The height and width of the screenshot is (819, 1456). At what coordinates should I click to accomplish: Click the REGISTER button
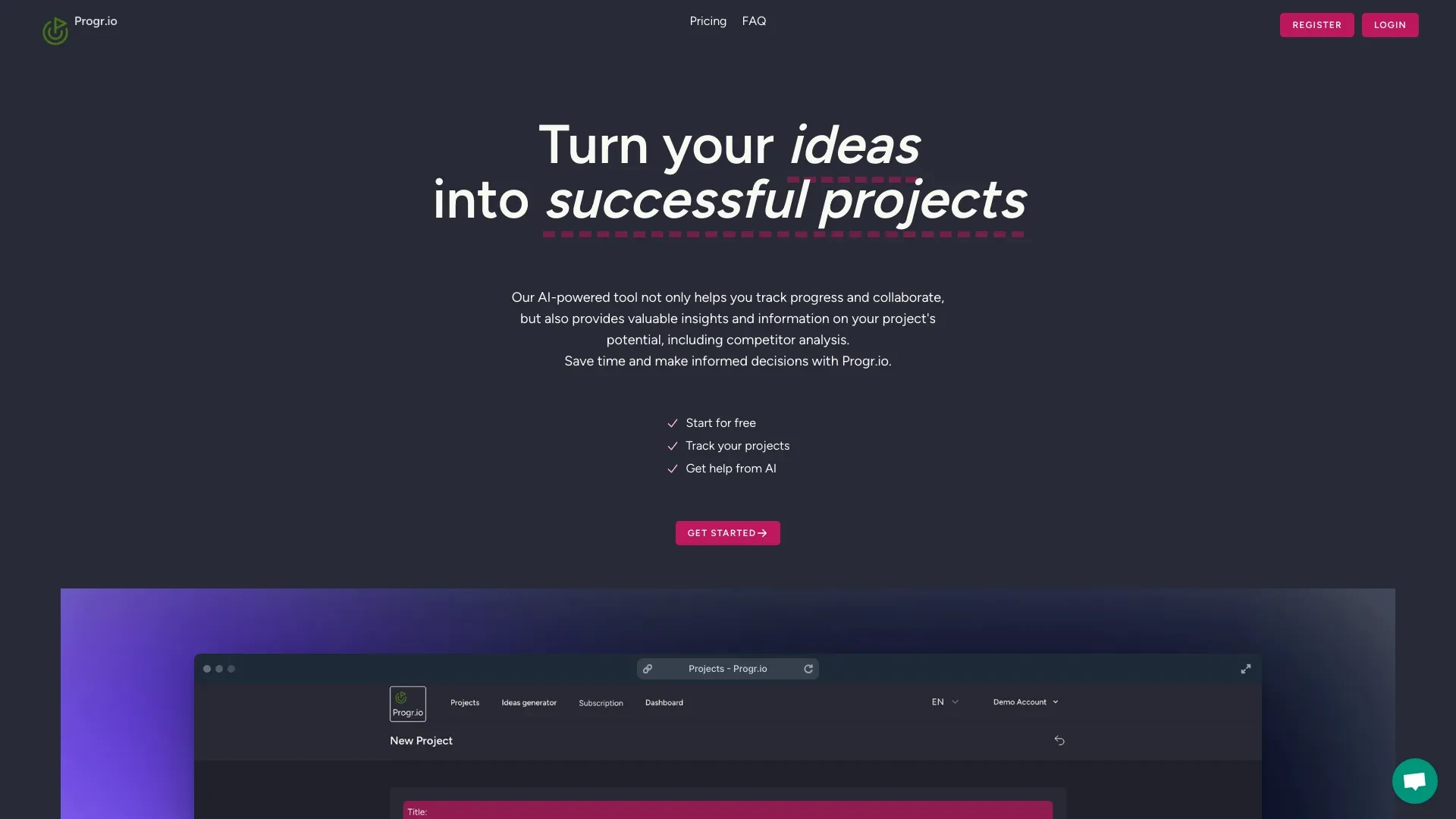pyautogui.click(x=1317, y=24)
